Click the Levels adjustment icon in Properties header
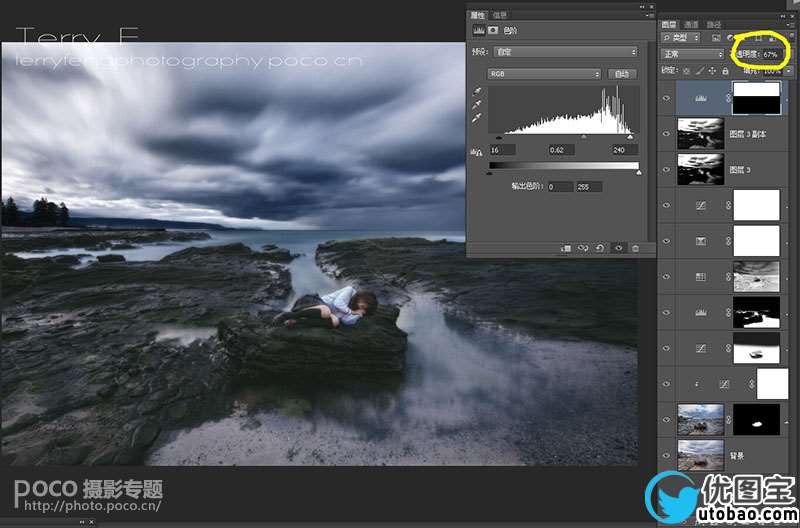This screenshot has width=800, height=528. [x=479, y=30]
